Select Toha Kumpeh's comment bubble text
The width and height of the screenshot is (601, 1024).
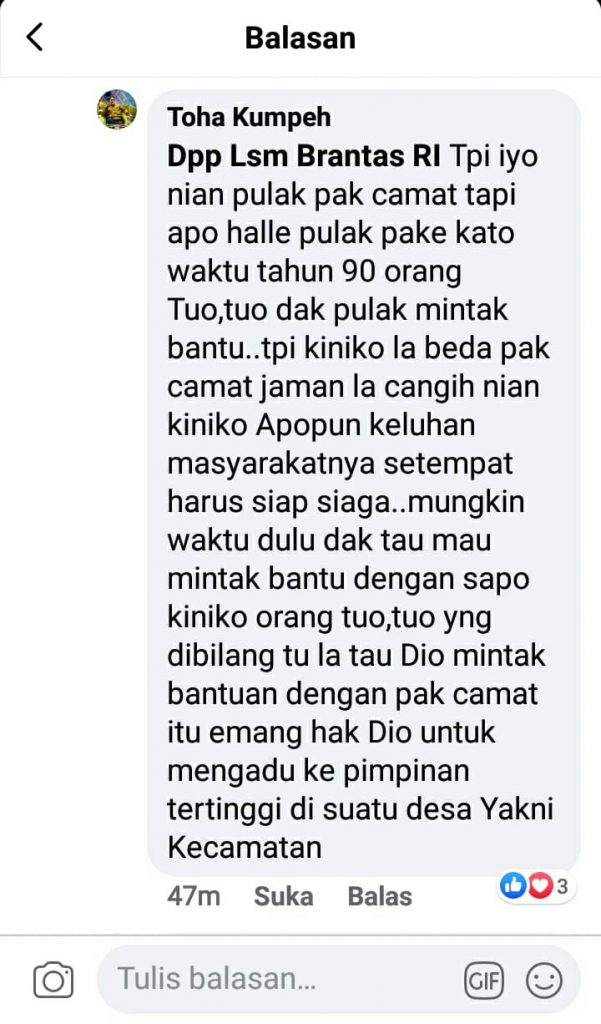[364, 483]
